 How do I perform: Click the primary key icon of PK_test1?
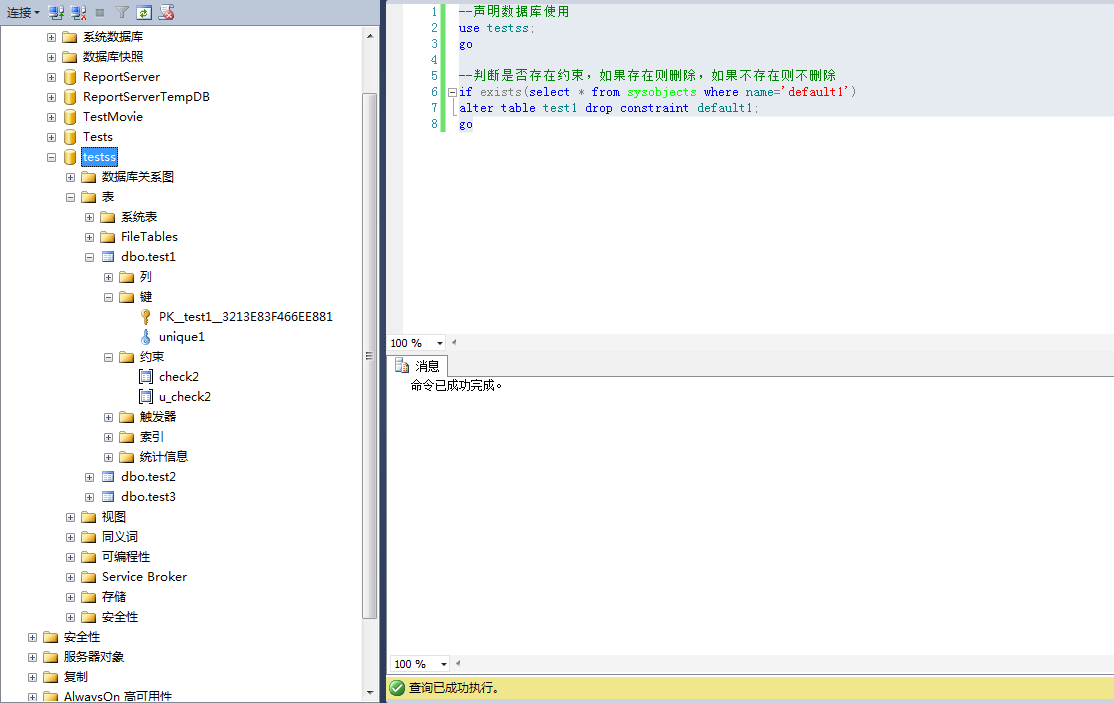146,317
